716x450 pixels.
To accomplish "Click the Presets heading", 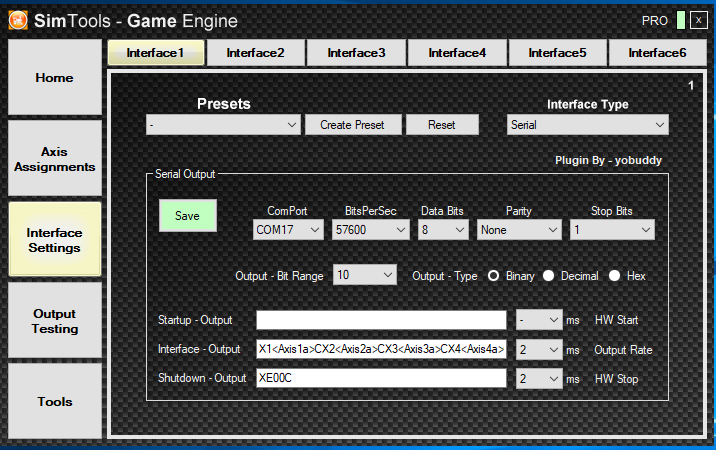I will click(x=224, y=104).
